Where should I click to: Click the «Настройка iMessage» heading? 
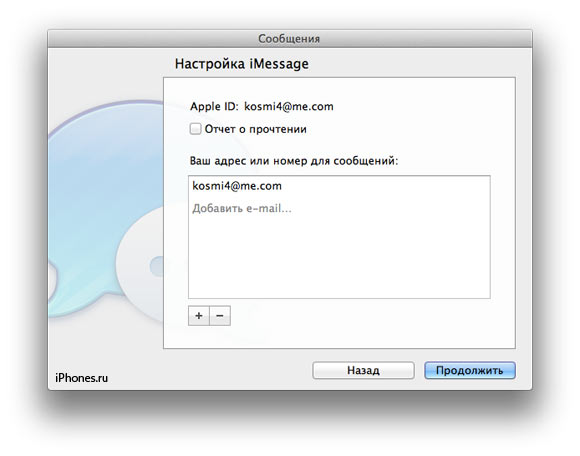(x=242, y=64)
